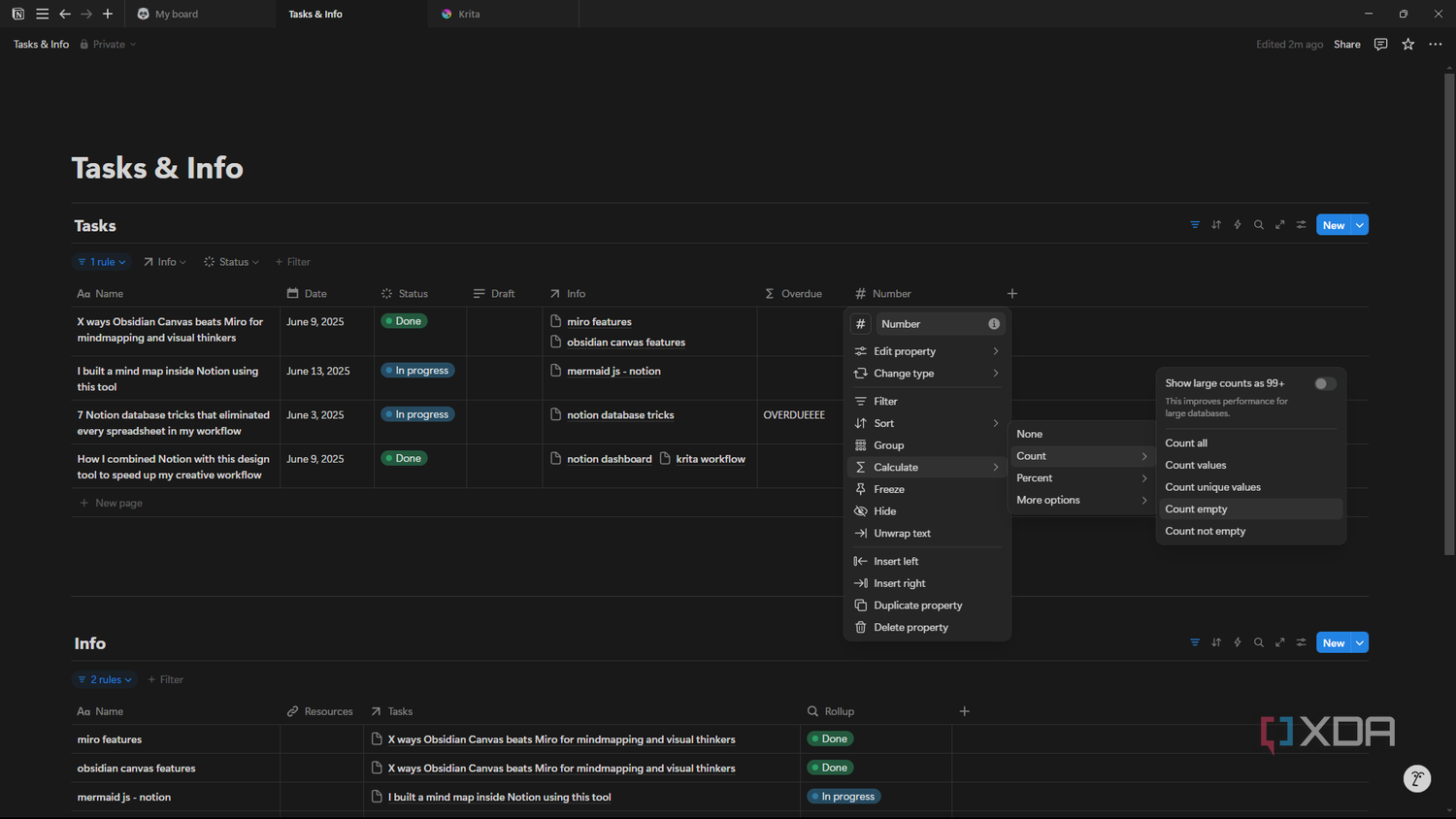Click the info icon beside Number field
The width and height of the screenshot is (1456, 819).
[x=994, y=324]
